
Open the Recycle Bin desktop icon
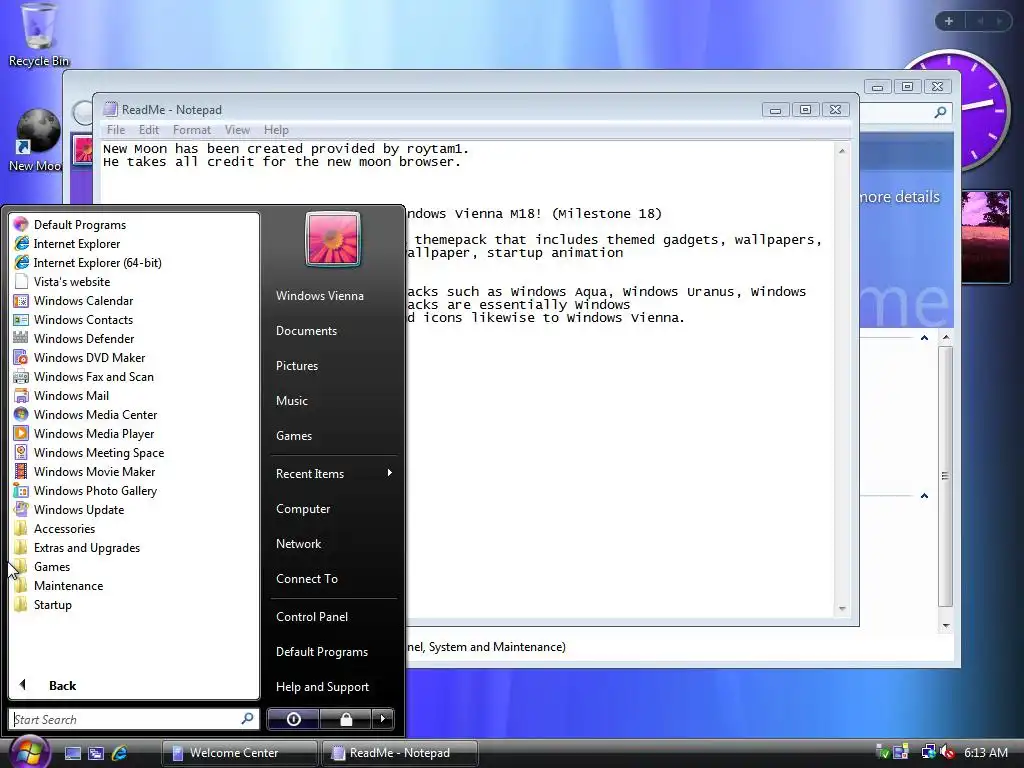39,35
